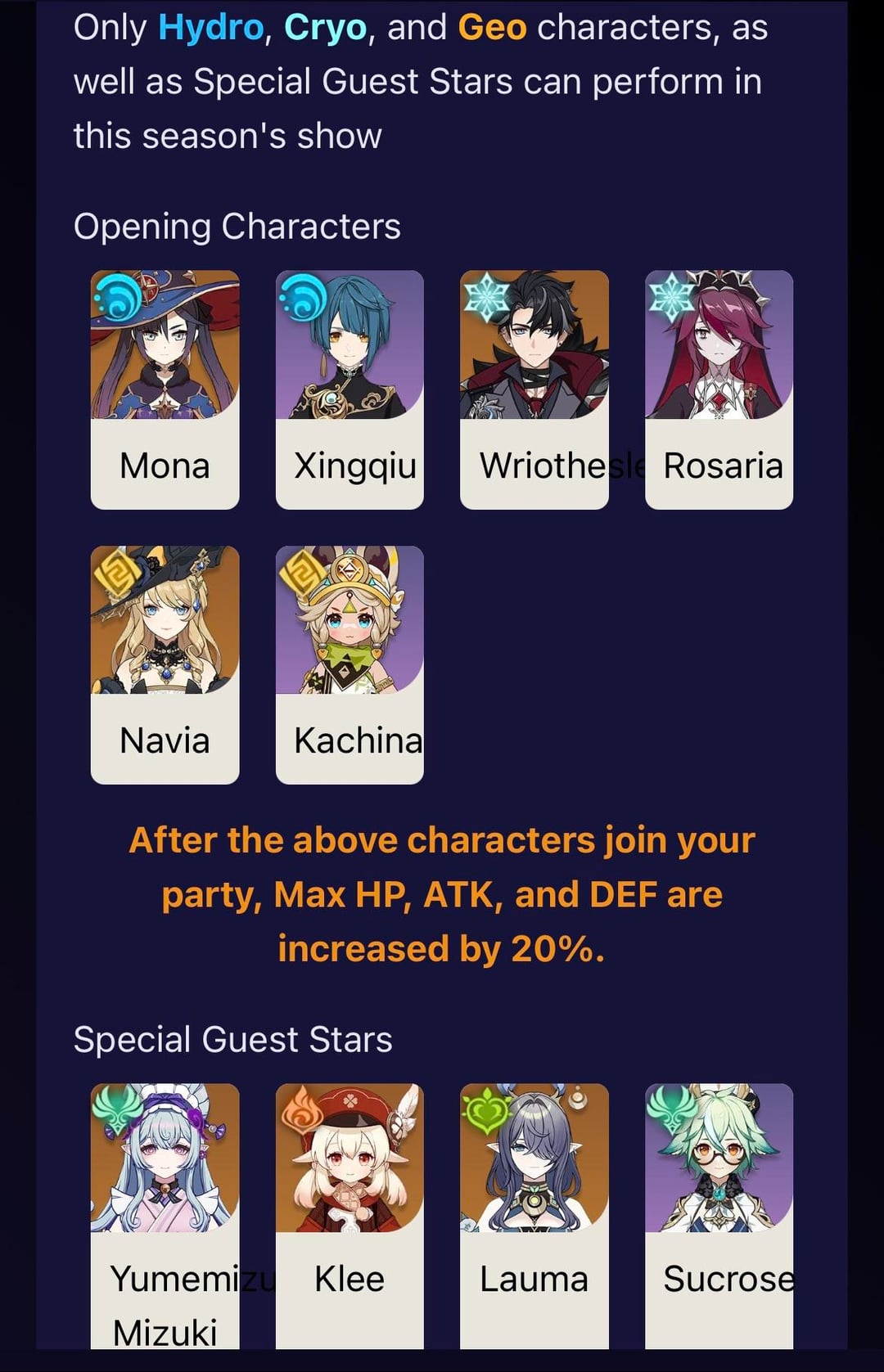Select Navia's character portrait
Image resolution: width=884 pixels, height=1372 pixels.
(x=165, y=620)
